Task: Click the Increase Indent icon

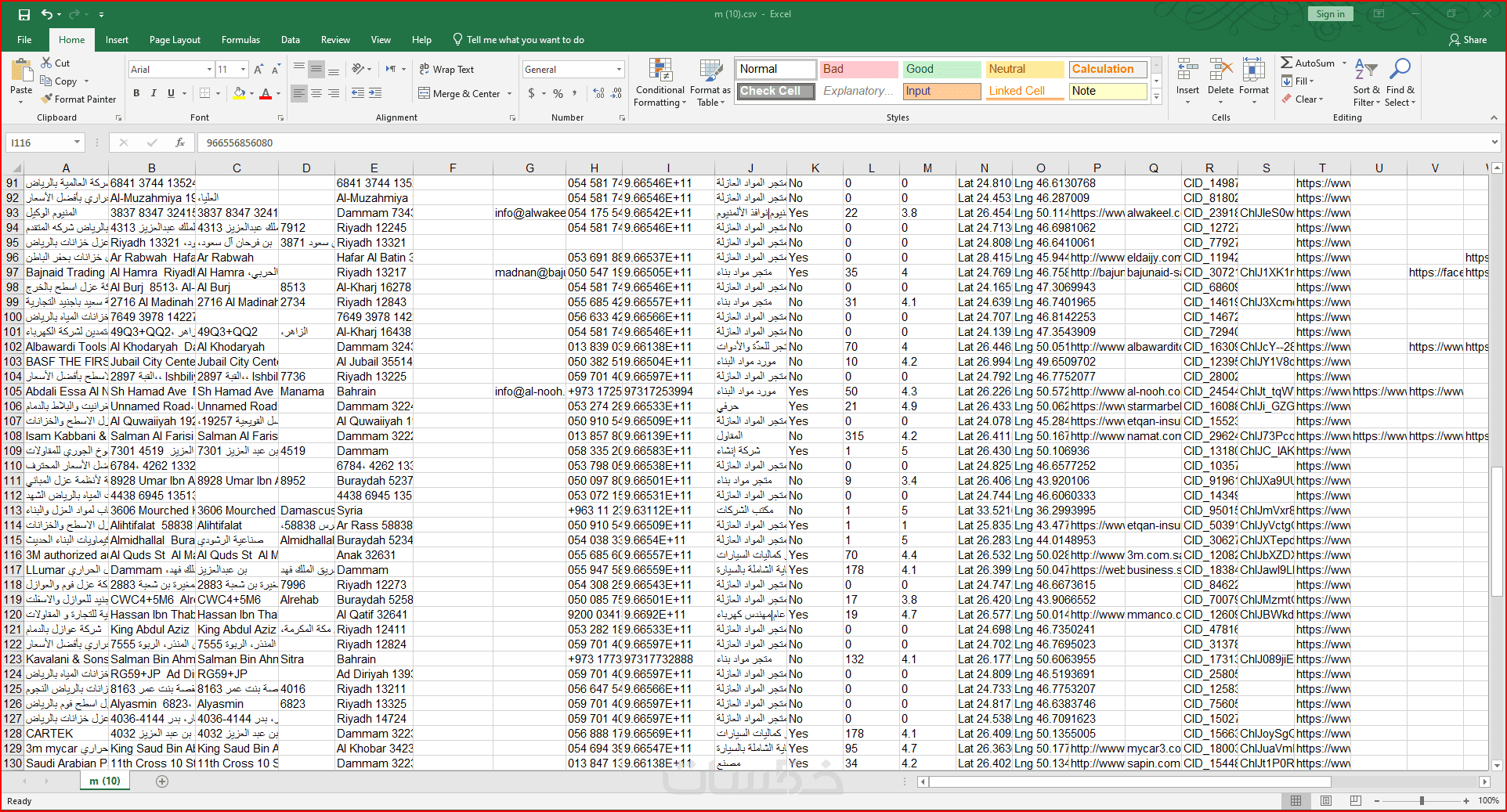Action: [x=375, y=93]
